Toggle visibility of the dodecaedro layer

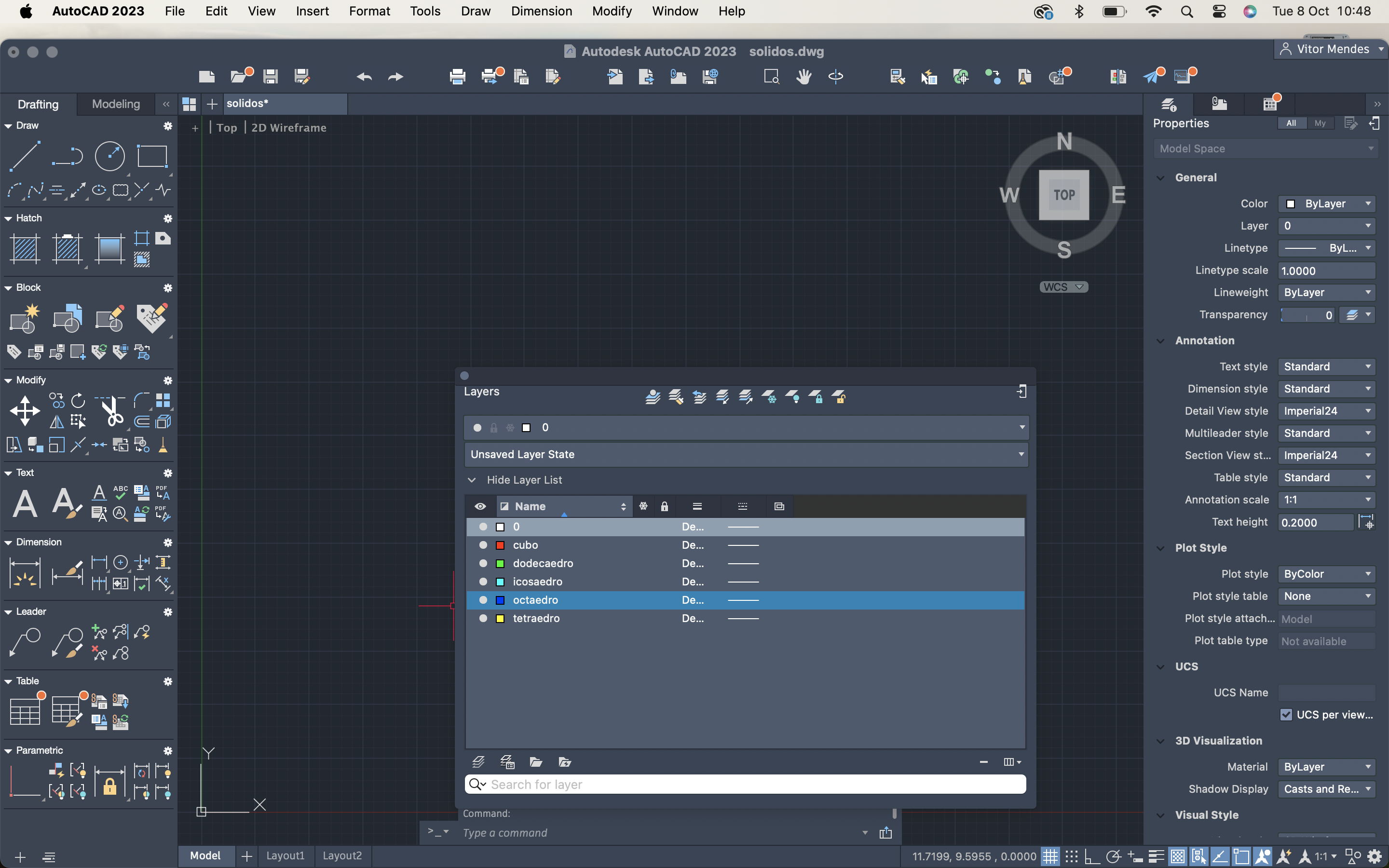[x=483, y=563]
